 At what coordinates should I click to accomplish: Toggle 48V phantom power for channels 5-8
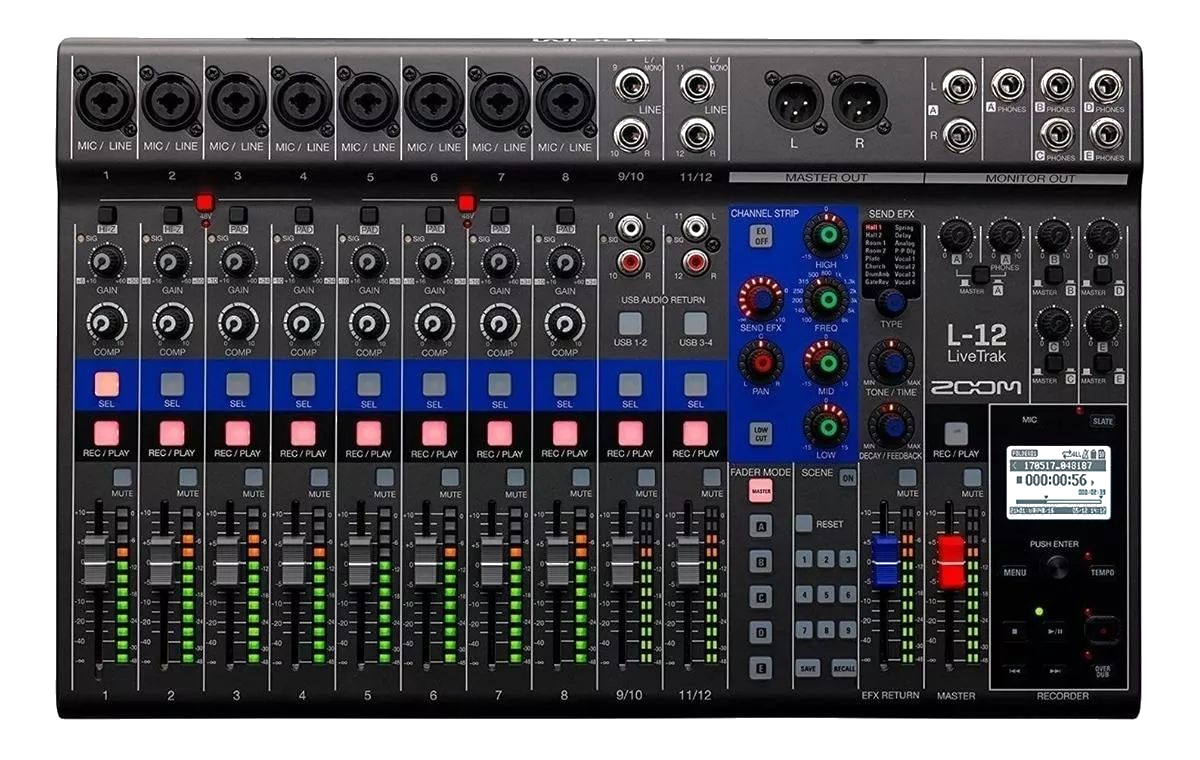[x=466, y=202]
